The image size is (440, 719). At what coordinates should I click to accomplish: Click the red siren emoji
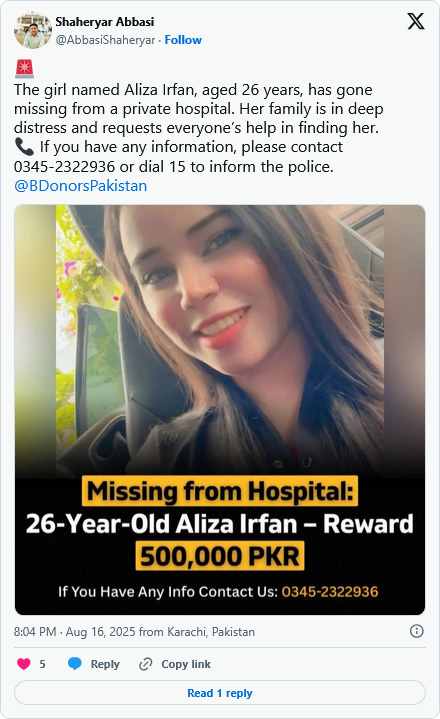coord(24,69)
